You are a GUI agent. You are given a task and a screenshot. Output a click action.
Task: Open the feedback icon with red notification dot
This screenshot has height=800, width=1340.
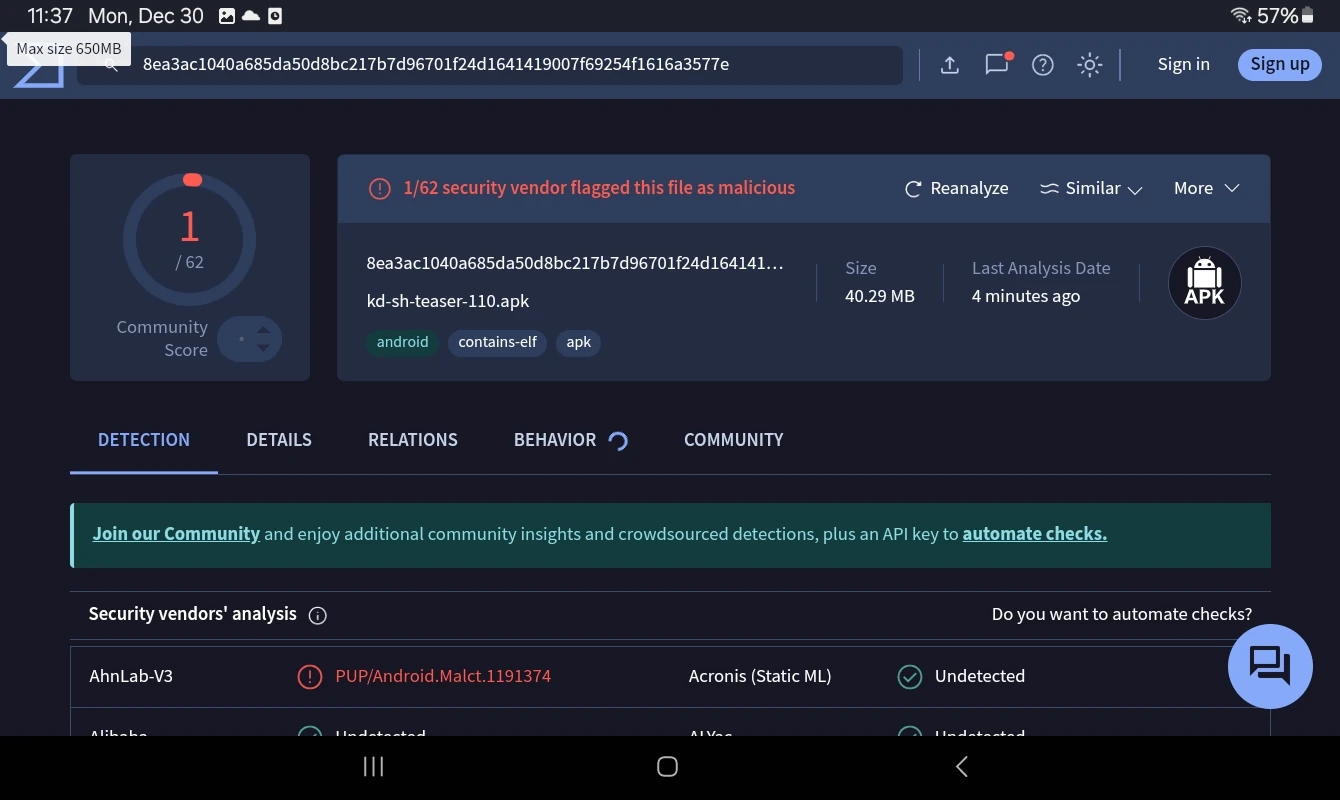coord(995,64)
